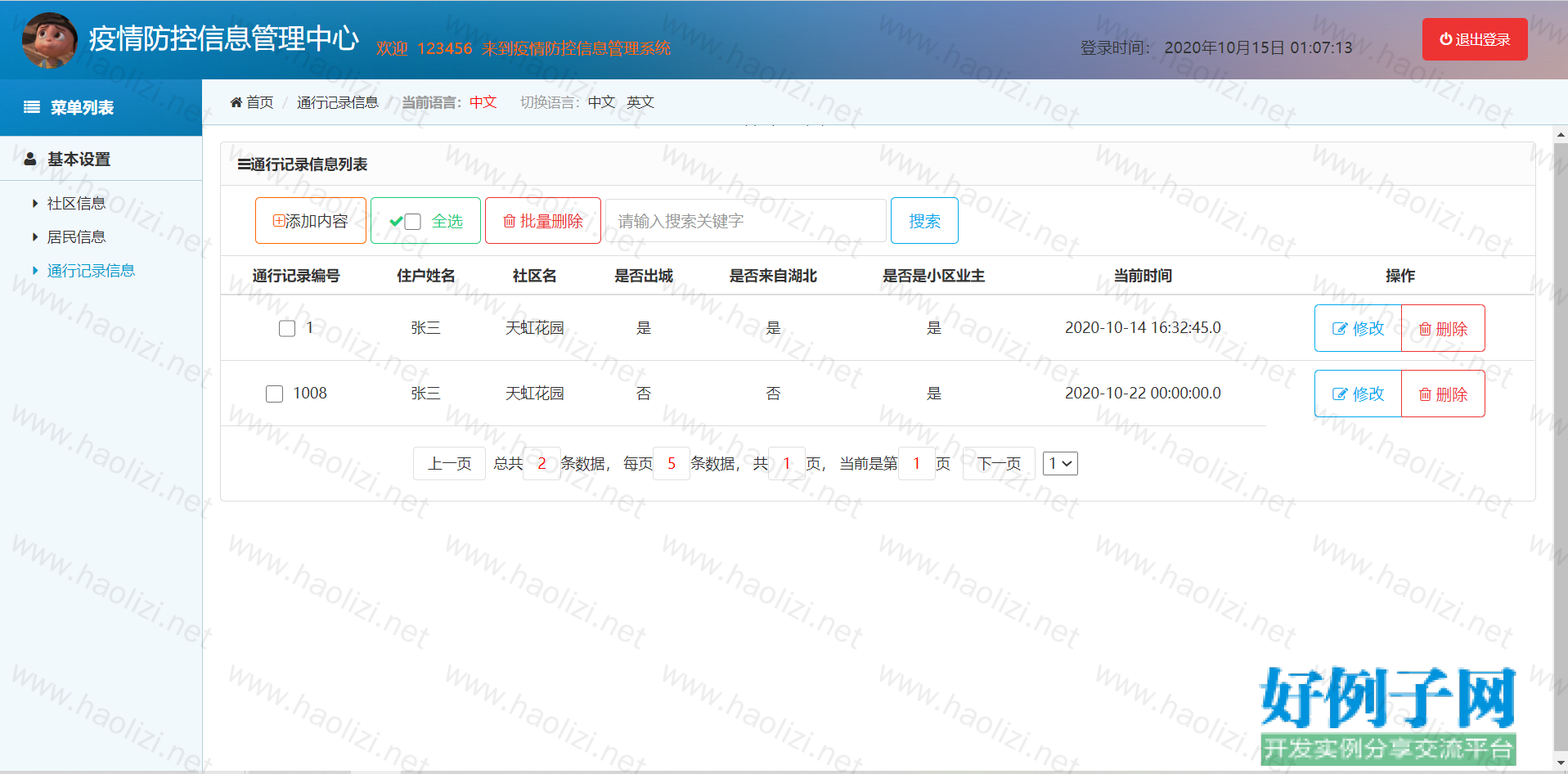Viewport: 1568px width, 774px height.
Task: Click the user avatar in the header
Action: (x=49, y=40)
